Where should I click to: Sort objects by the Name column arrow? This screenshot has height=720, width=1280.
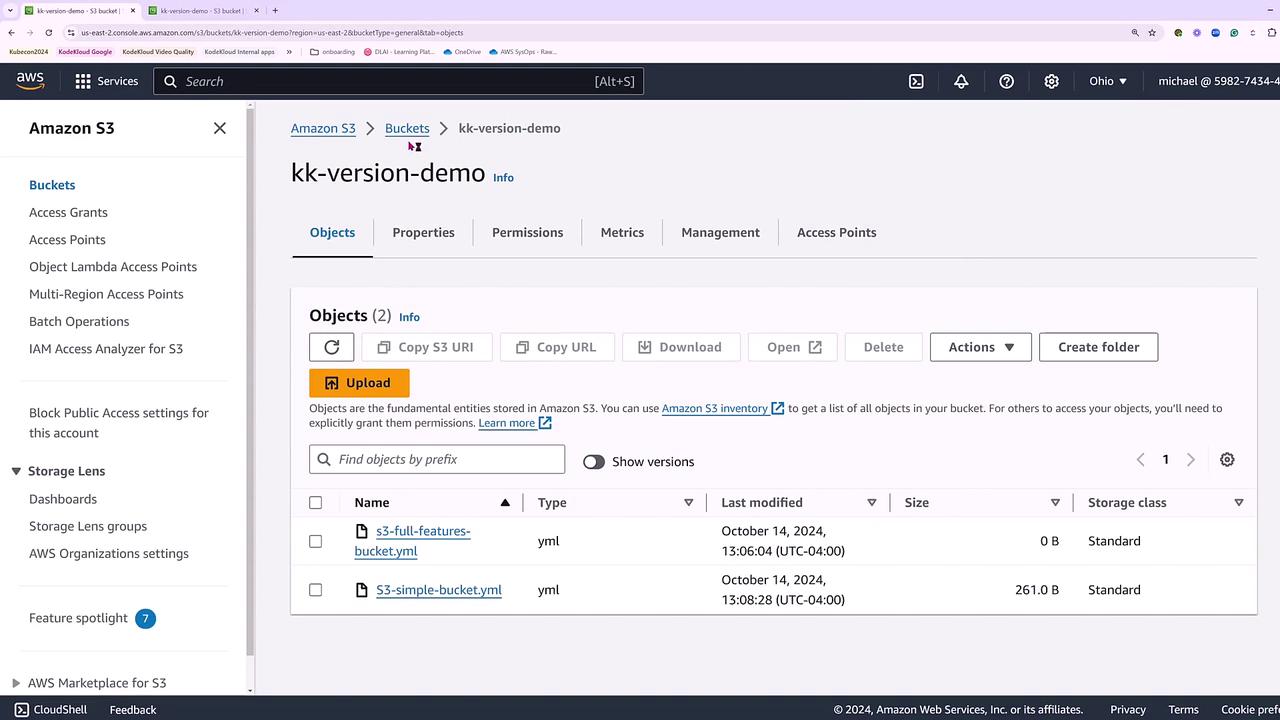coord(505,502)
